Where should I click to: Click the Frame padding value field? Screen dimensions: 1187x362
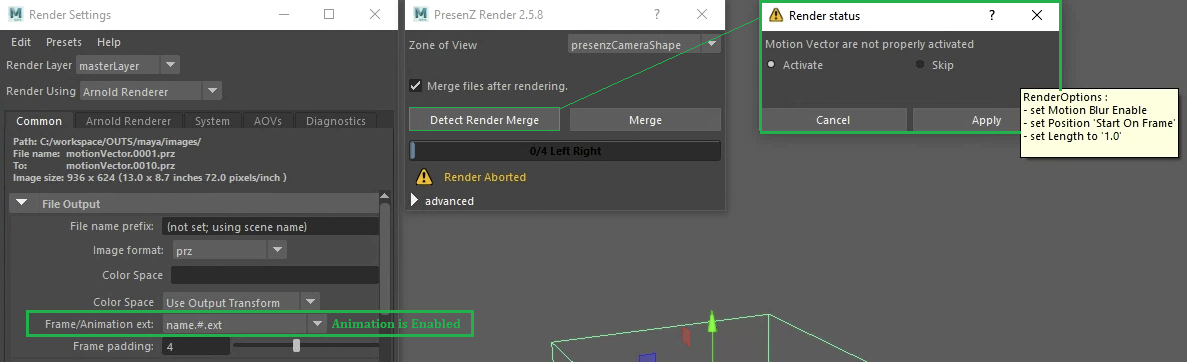[196, 346]
